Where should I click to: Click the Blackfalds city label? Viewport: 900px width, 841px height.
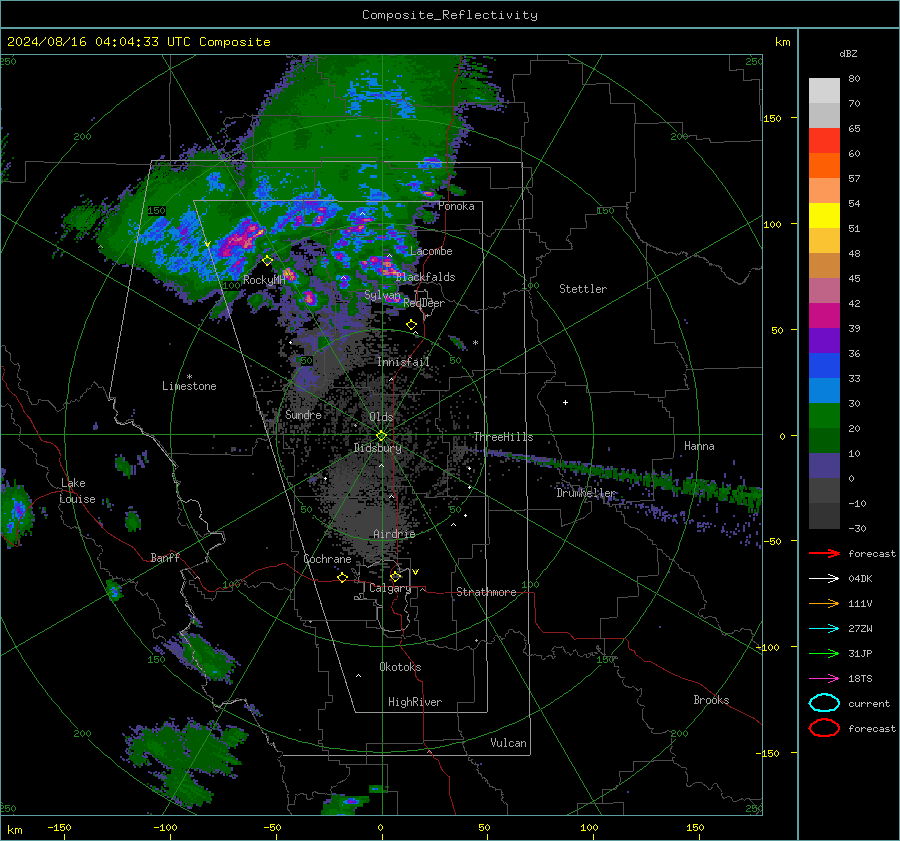[x=425, y=277]
